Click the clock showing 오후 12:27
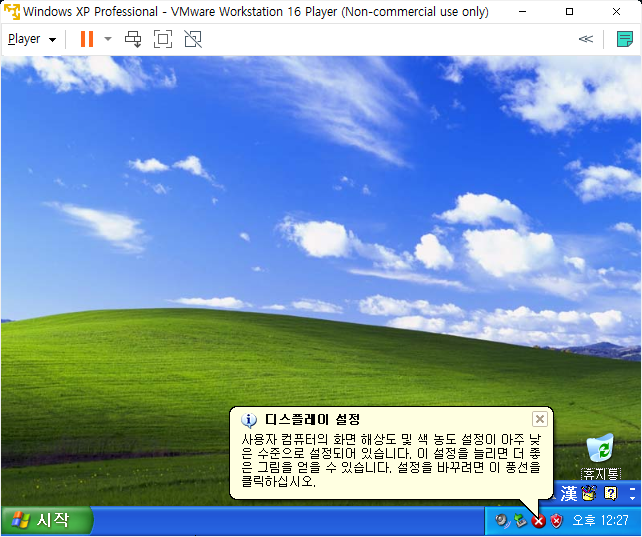Screen dimensions: 642x537 click(600, 521)
